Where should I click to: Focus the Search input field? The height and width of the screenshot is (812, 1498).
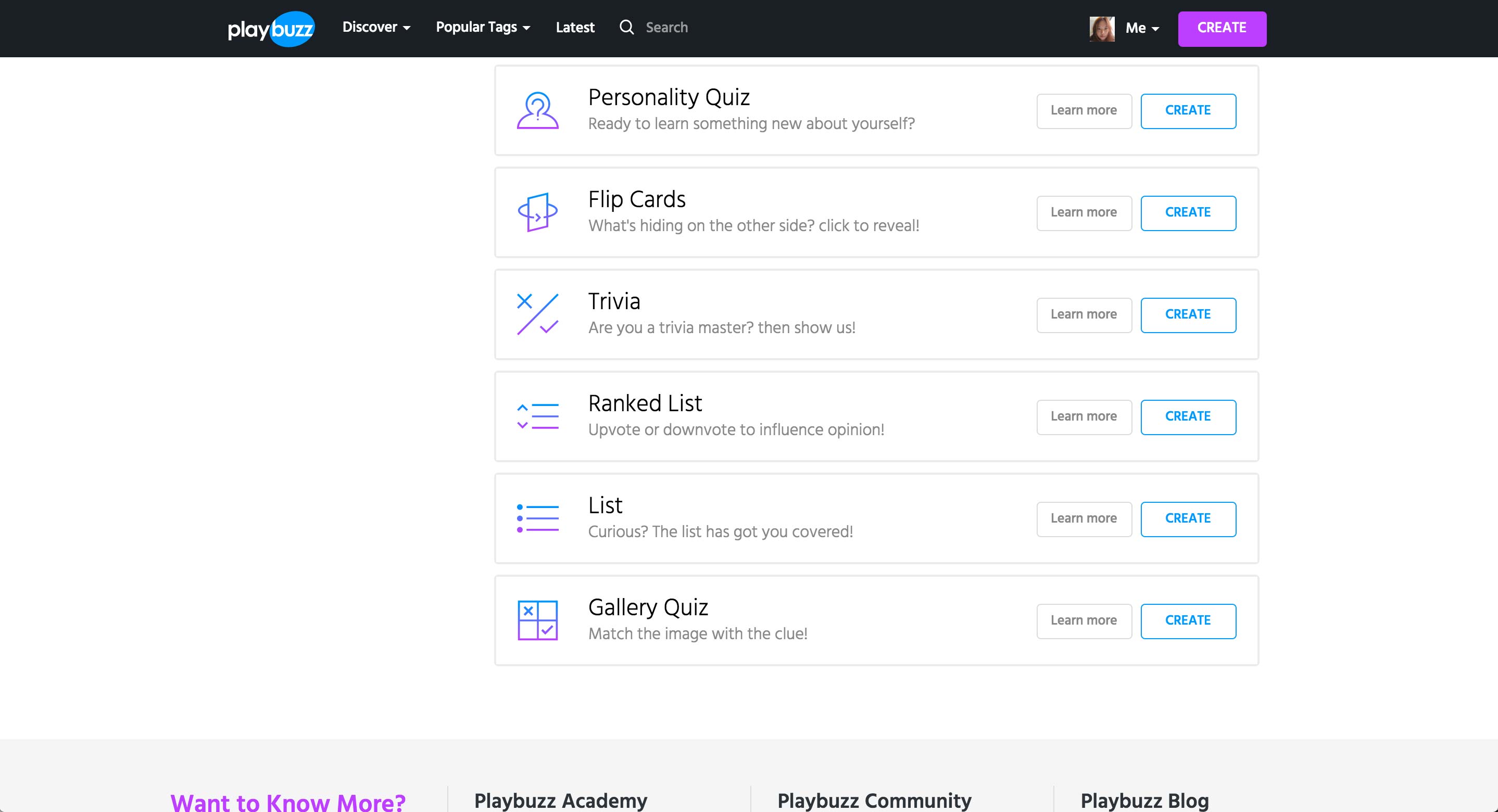[x=666, y=27]
